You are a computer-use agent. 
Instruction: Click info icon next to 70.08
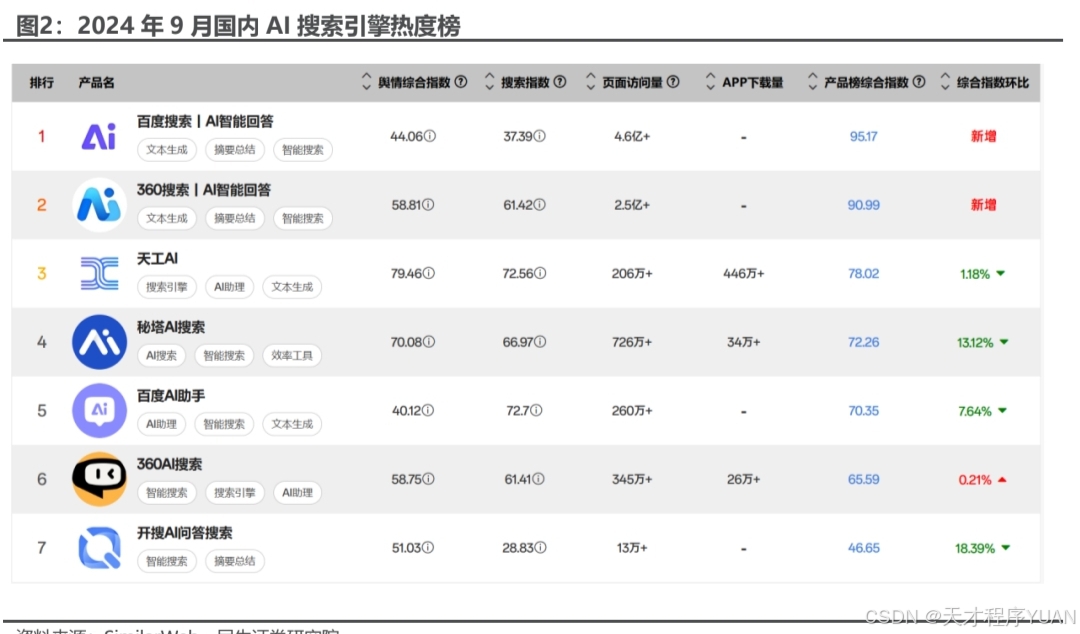click(429, 342)
